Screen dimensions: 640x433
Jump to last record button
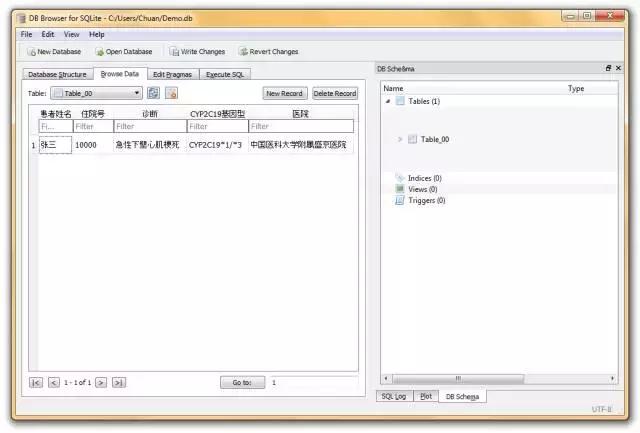coord(119,382)
